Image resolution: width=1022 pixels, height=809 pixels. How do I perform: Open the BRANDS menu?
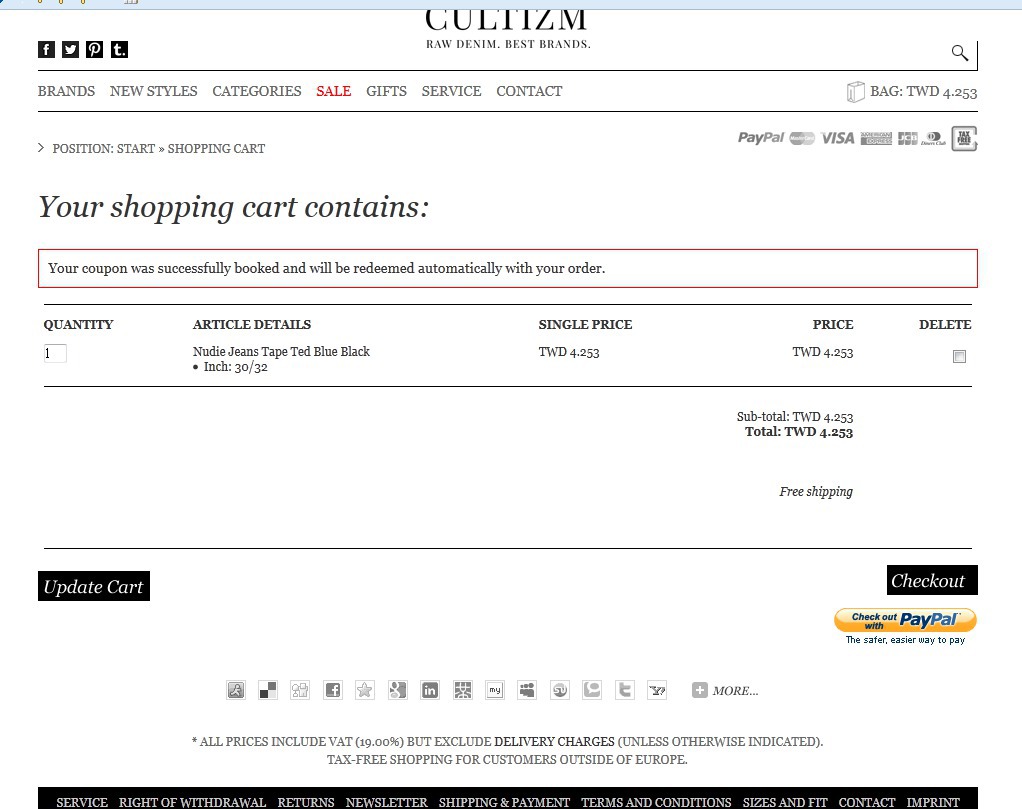coord(66,91)
